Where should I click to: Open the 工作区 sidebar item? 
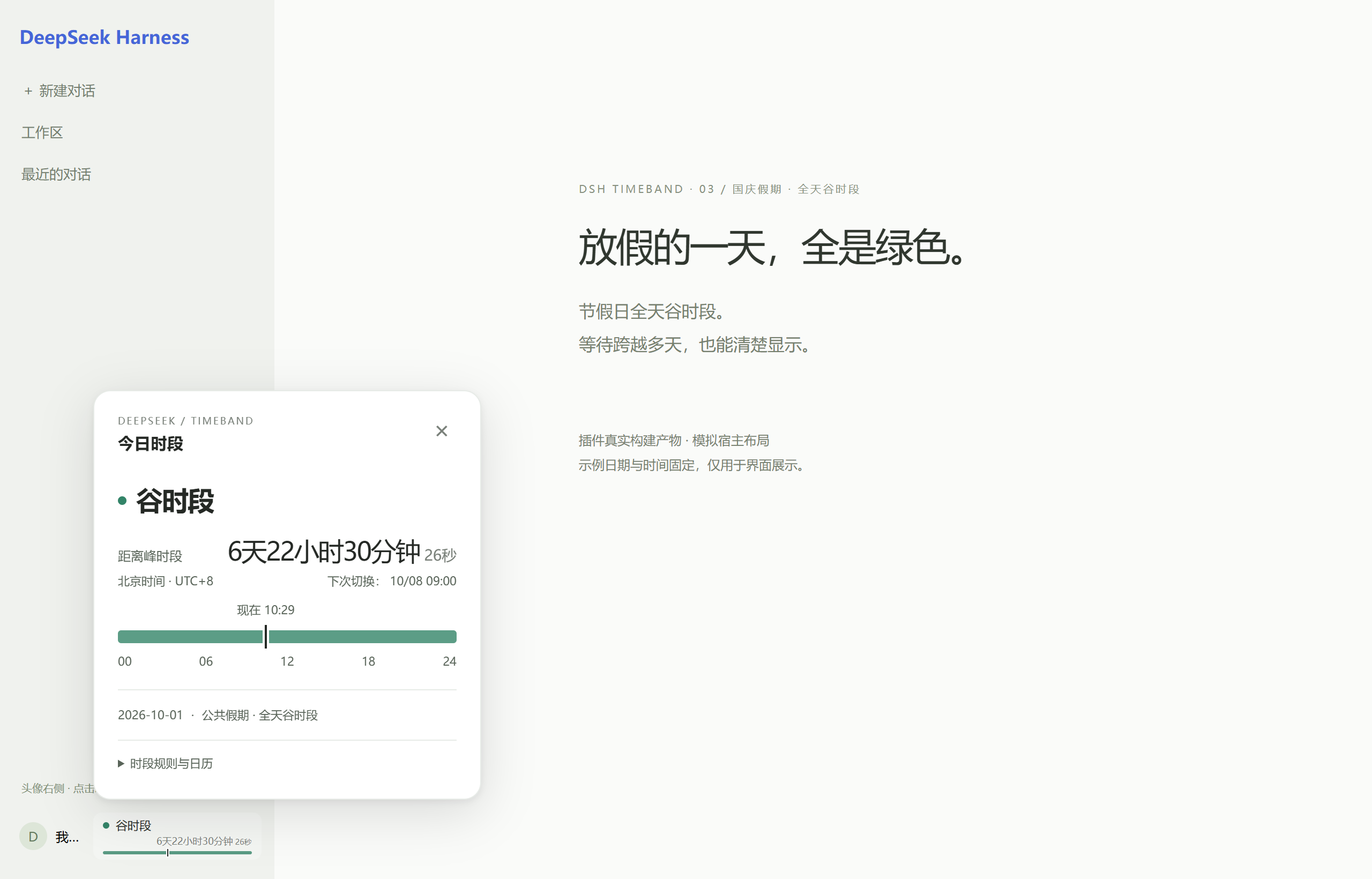[x=42, y=132]
